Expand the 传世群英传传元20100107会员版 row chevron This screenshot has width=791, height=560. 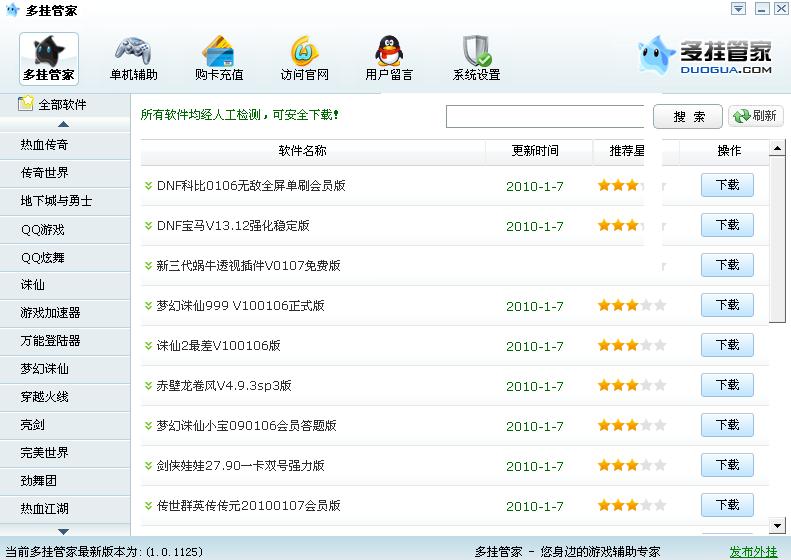[x=148, y=506]
